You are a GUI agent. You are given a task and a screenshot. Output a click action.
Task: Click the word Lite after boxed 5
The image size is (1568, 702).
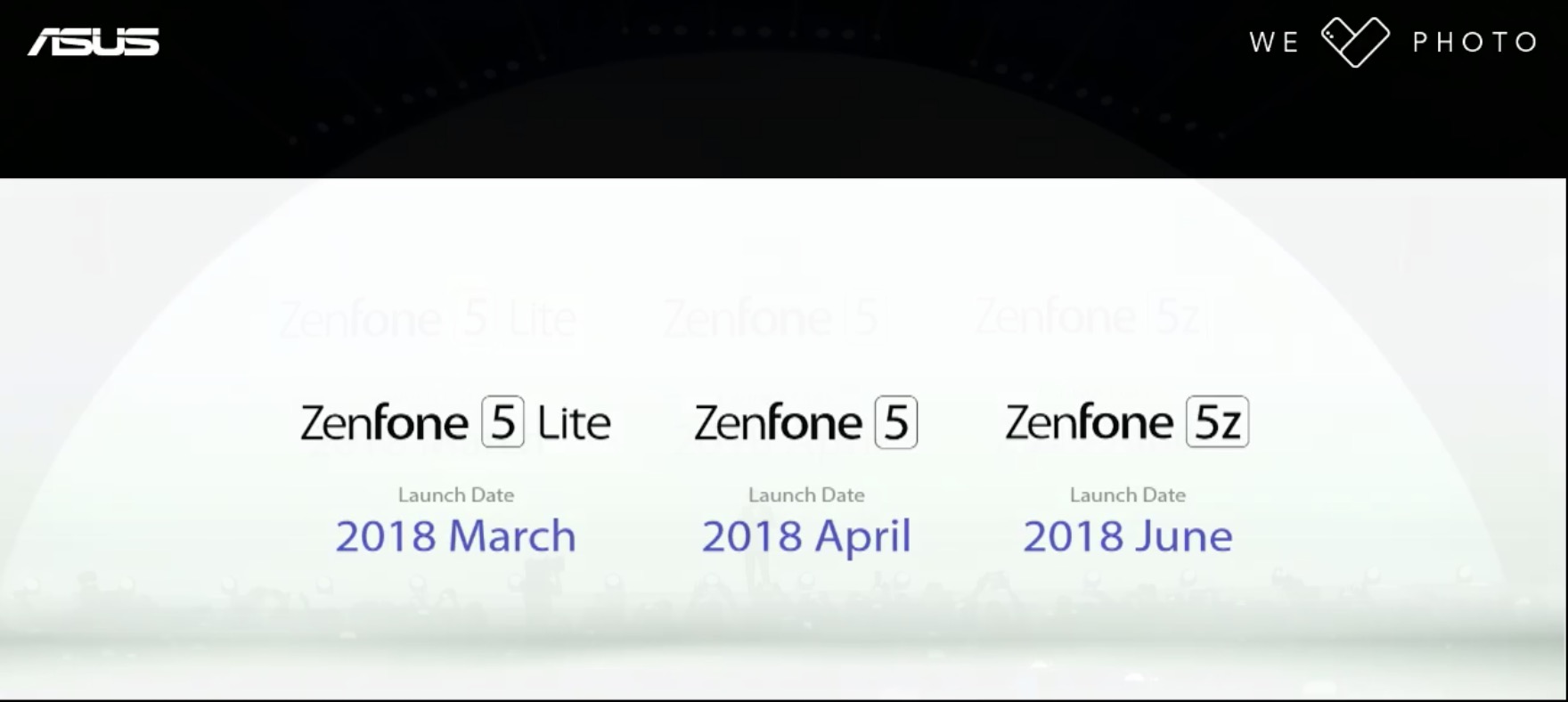(575, 422)
